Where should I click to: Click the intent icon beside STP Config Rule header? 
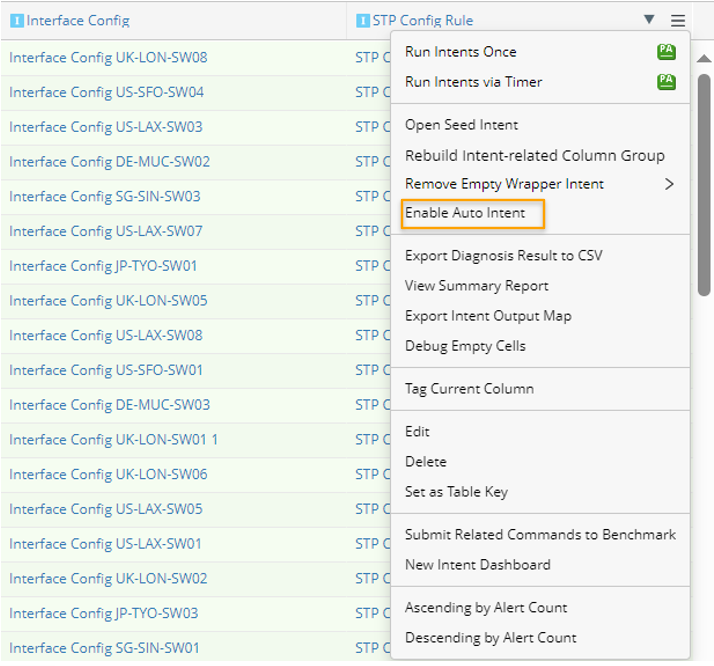coord(363,20)
